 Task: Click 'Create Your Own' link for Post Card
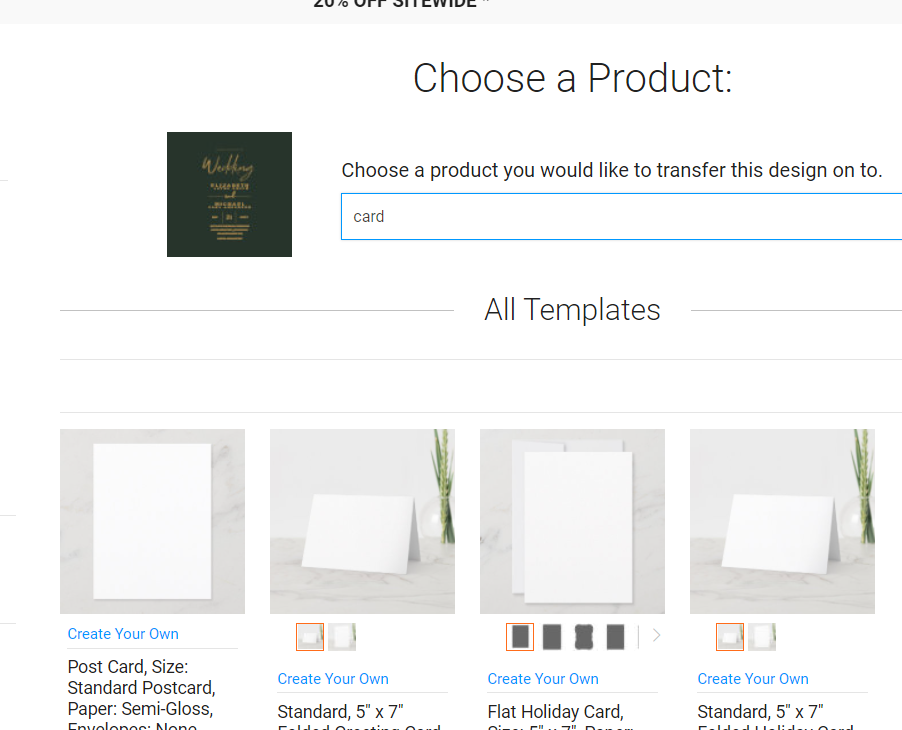(x=123, y=634)
